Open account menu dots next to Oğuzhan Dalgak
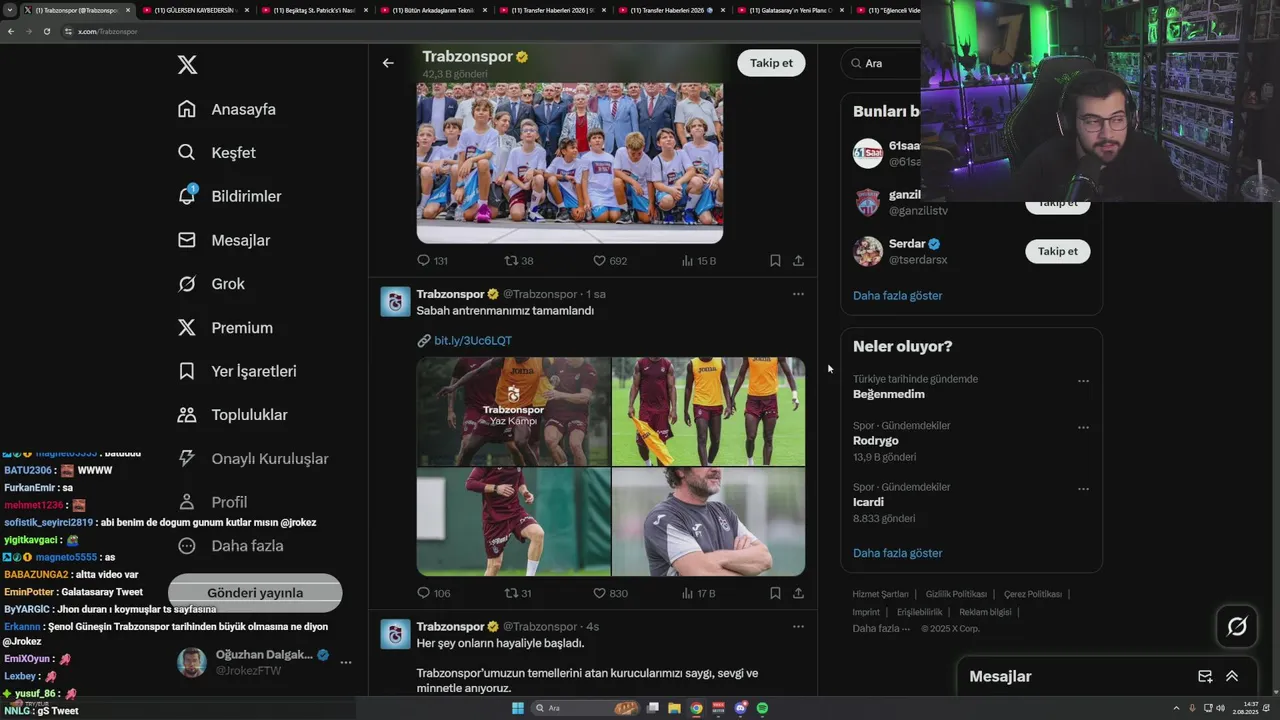Image resolution: width=1280 pixels, height=720 pixels. (x=346, y=662)
